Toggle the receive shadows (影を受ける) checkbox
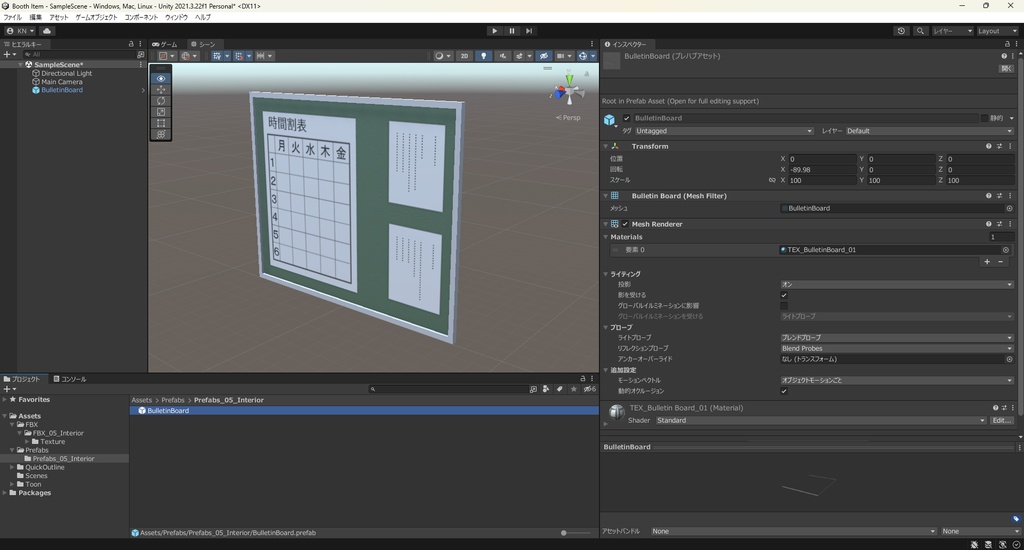 pos(784,295)
